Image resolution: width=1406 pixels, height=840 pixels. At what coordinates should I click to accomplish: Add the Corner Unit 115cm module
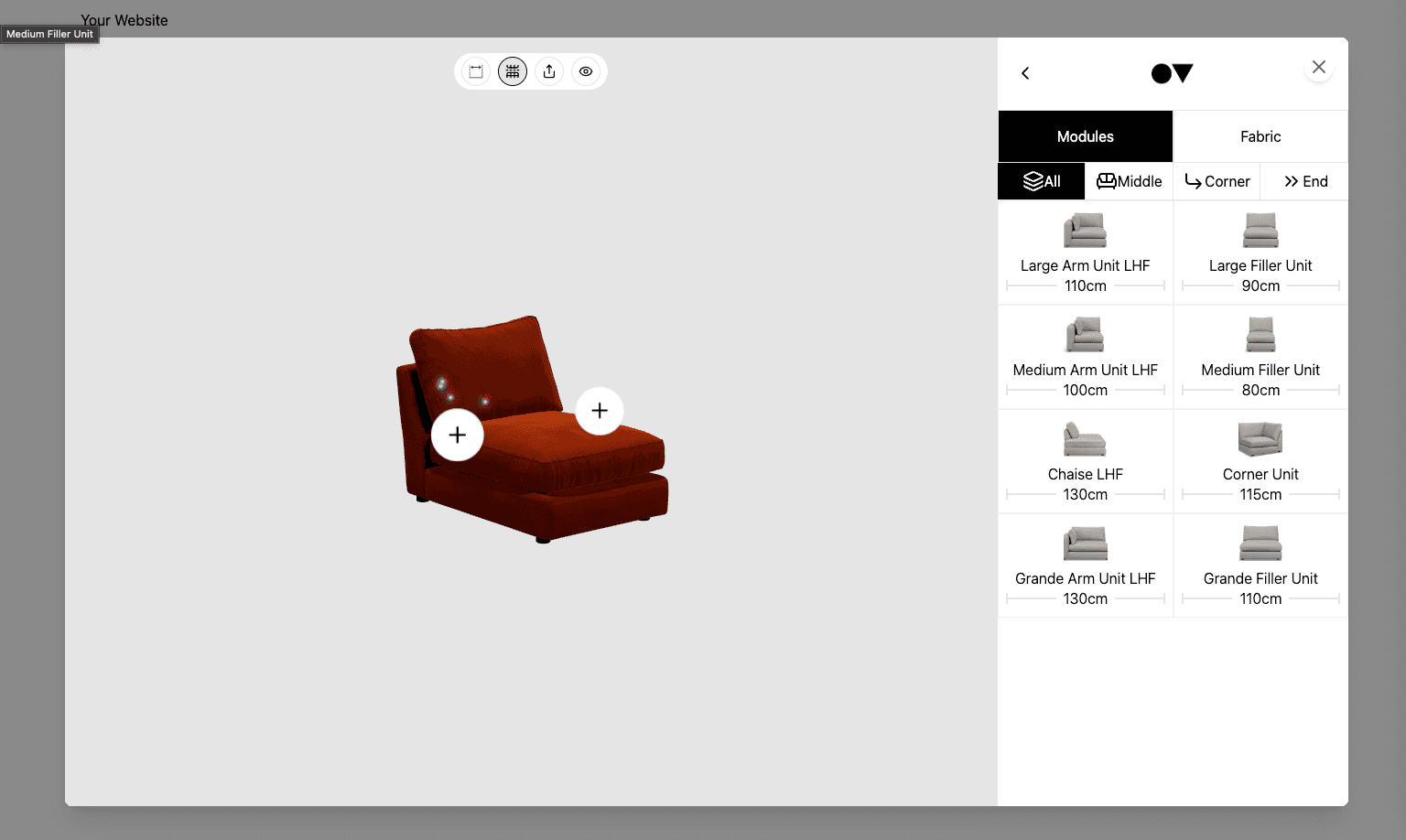click(1260, 460)
